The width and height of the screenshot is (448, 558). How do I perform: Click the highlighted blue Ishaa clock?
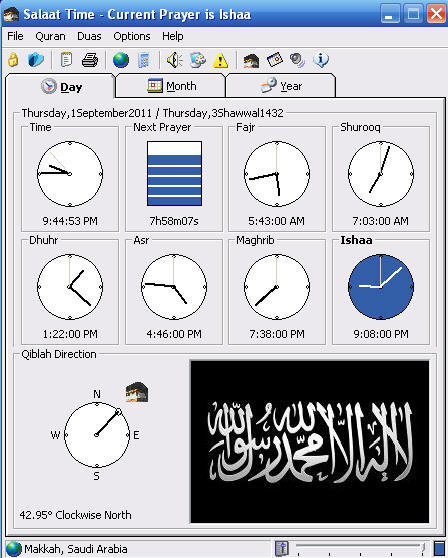click(381, 286)
